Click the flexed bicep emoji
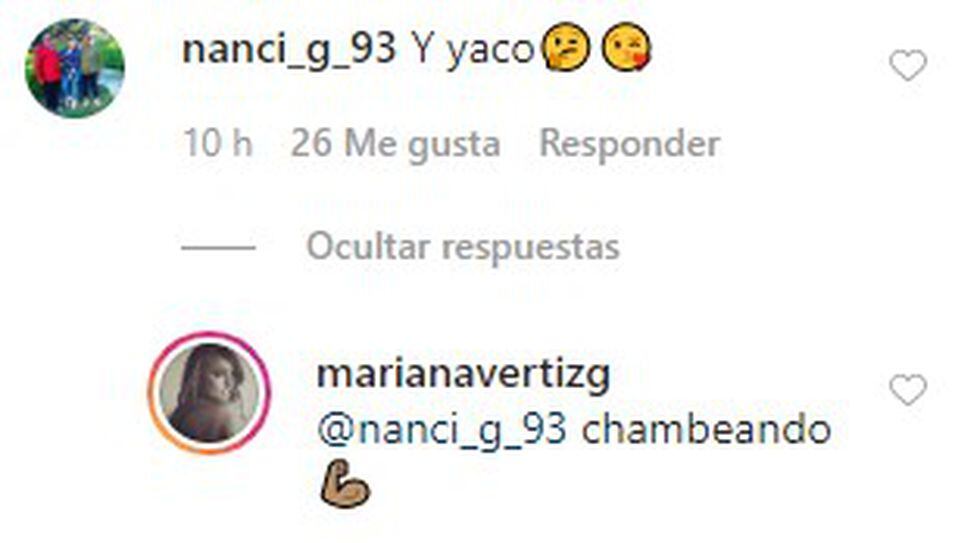Screen dimensions: 980x543 point(345,484)
